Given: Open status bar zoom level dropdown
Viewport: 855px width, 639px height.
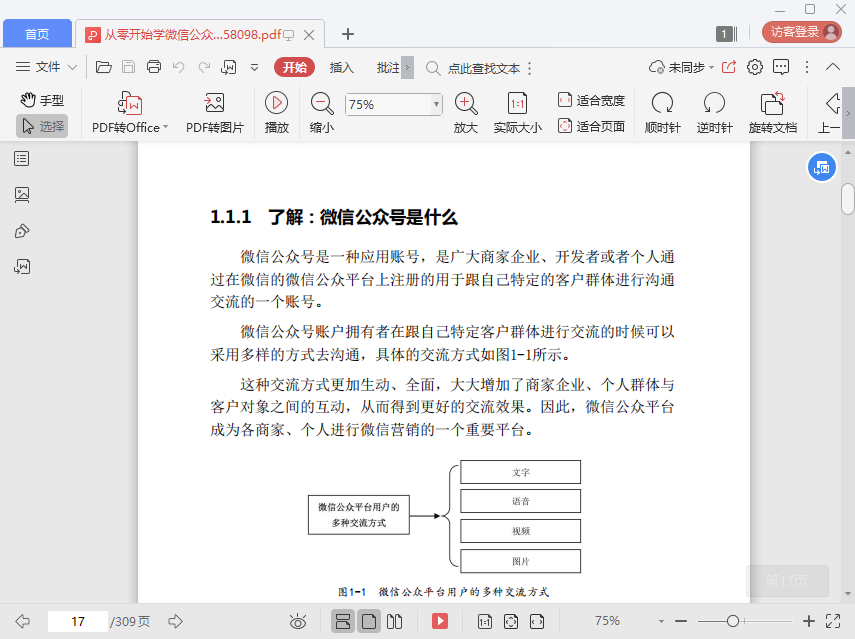Looking at the screenshot, I should 661,621.
